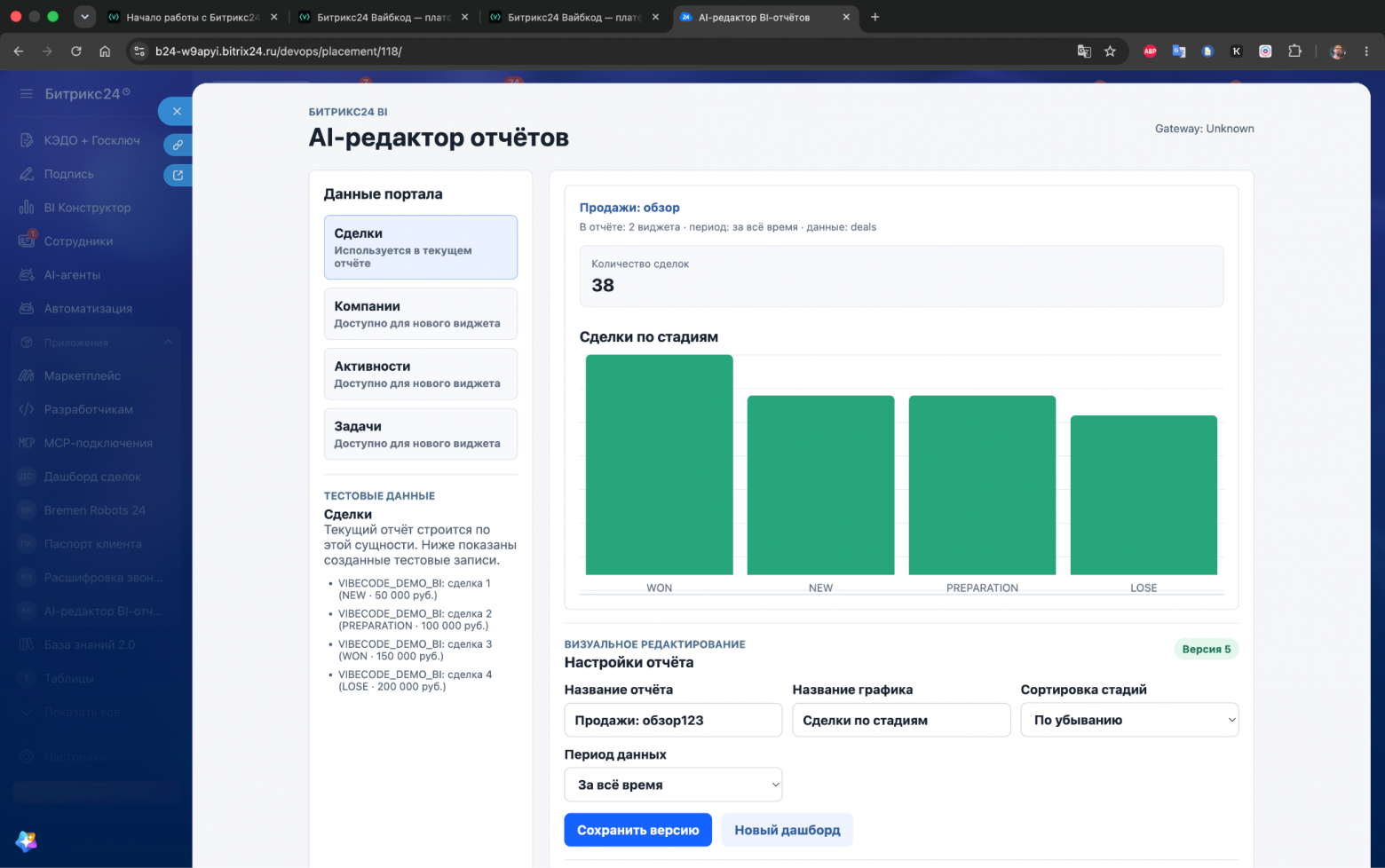Click the Продажи: обзор report title

(629, 208)
